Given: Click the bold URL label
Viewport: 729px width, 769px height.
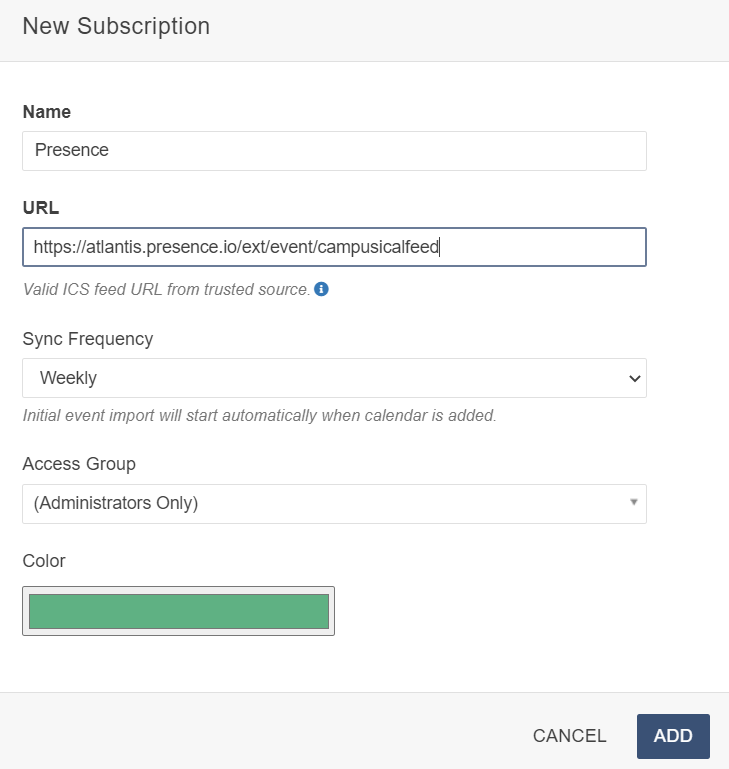Looking at the screenshot, I should tap(41, 208).
